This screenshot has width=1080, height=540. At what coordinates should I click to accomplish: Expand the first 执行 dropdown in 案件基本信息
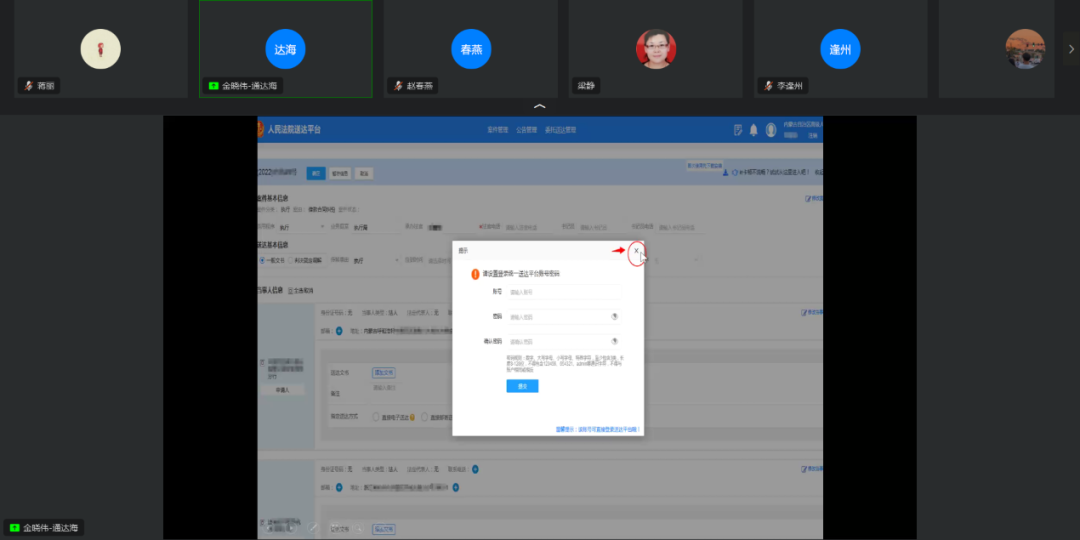click(302, 227)
